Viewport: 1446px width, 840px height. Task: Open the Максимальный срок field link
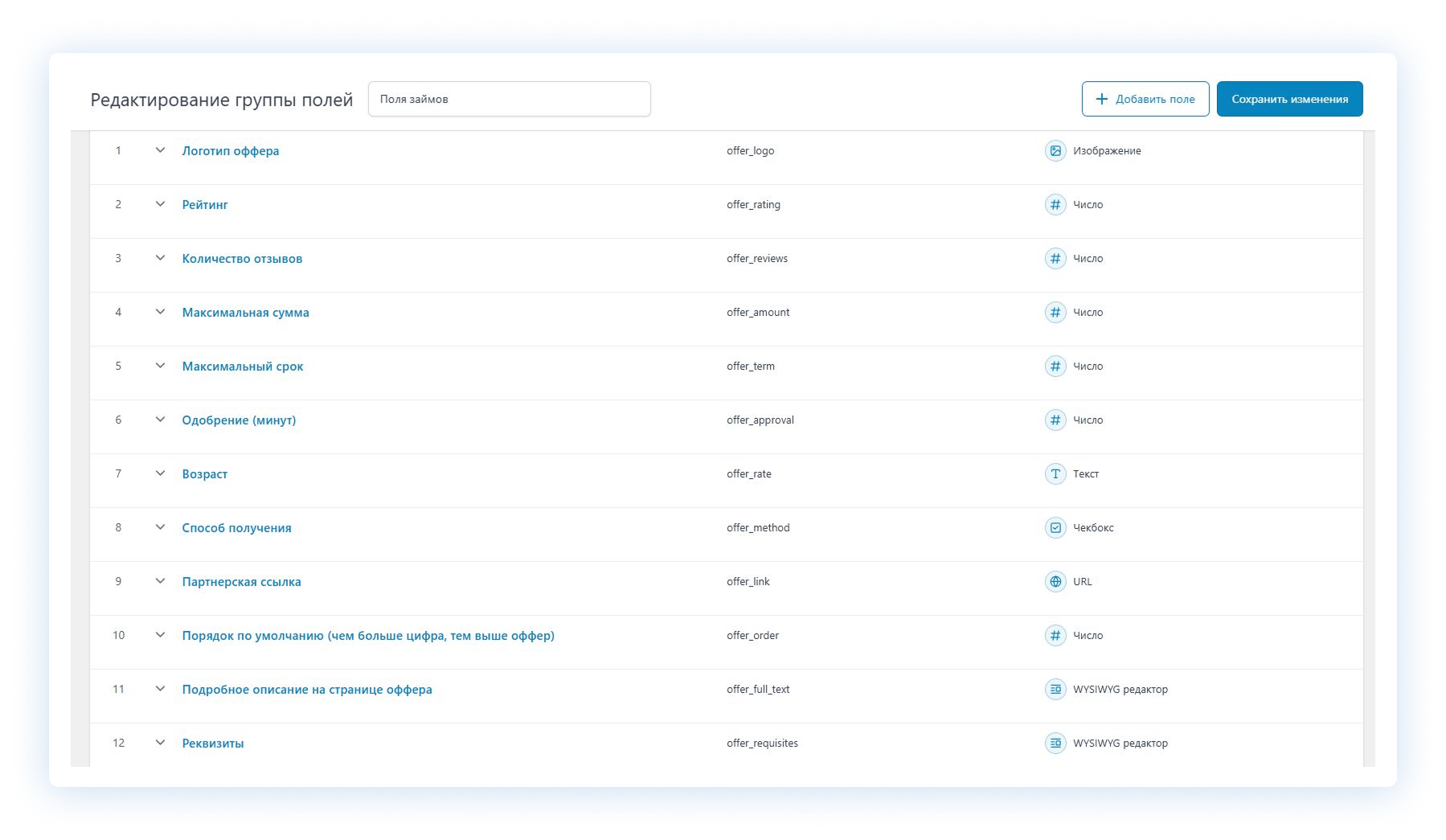[243, 367]
